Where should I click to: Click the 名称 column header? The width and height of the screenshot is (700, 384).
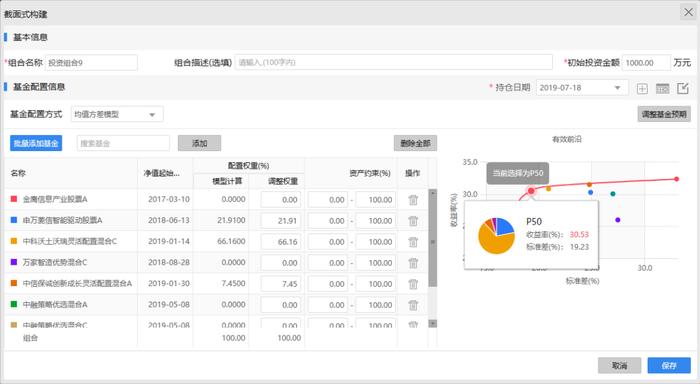[x=18, y=173]
